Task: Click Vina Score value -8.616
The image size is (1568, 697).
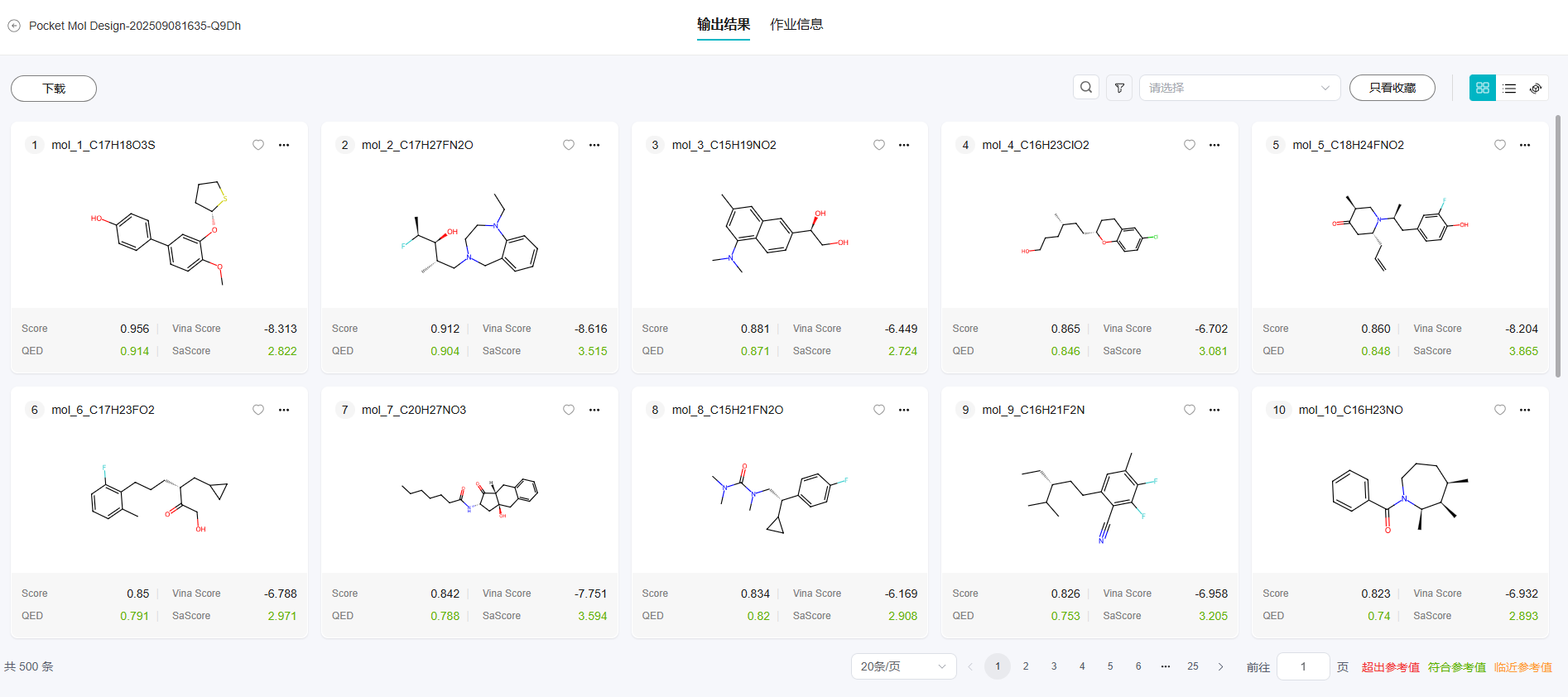Action: [x=591, y=329]
